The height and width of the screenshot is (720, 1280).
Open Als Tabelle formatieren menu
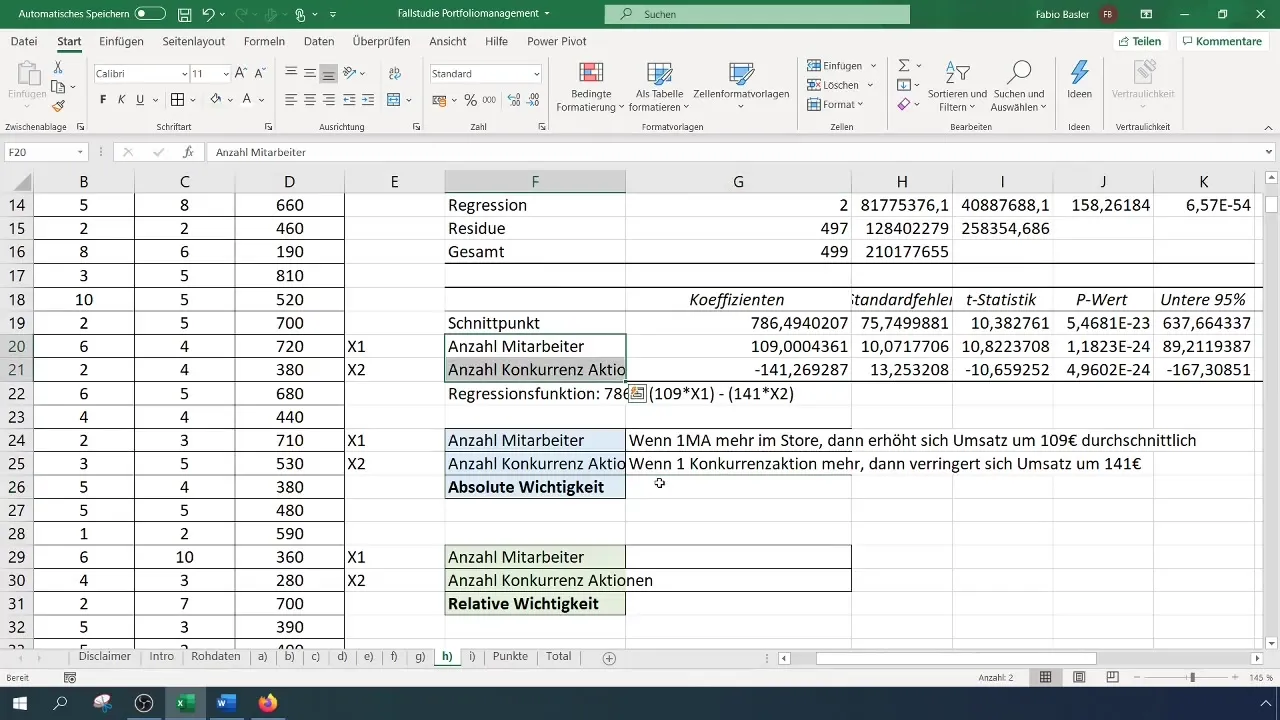click(x=659, y=86)
